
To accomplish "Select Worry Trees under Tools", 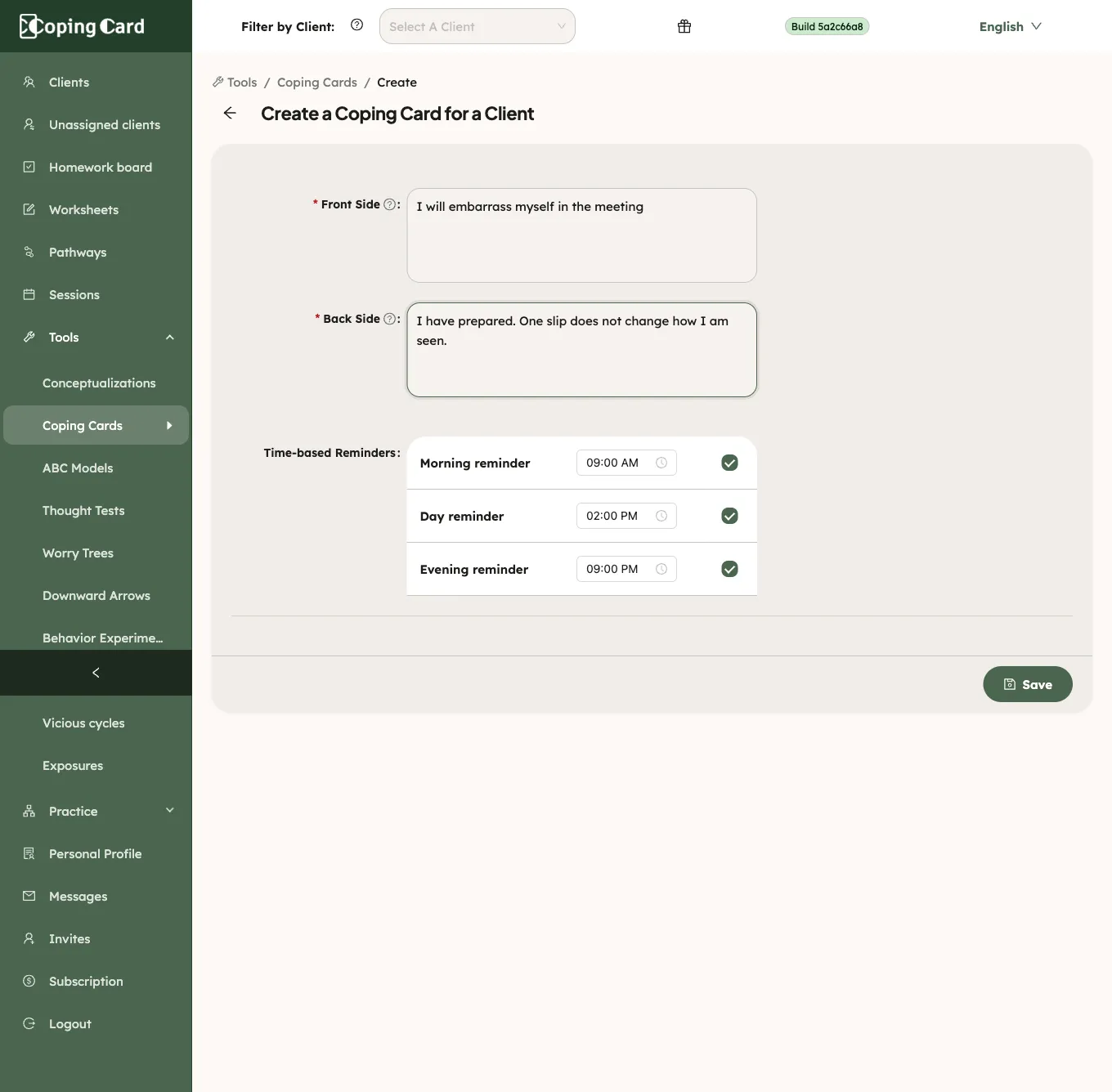I will click(x=96, y=553).
